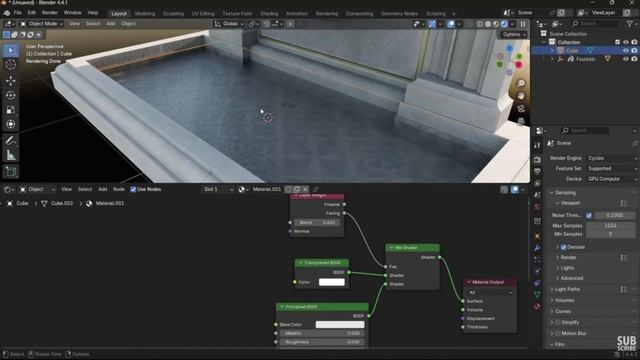The height and width of the screenshot is (360, 640).
Task: Hide the Cube object in outliner
Action: (x=626, y=51)
